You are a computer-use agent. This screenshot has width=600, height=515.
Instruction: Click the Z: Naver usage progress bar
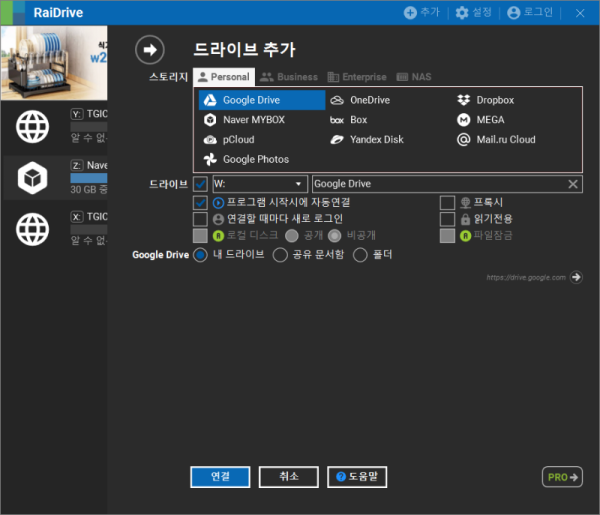click(89, 178)
